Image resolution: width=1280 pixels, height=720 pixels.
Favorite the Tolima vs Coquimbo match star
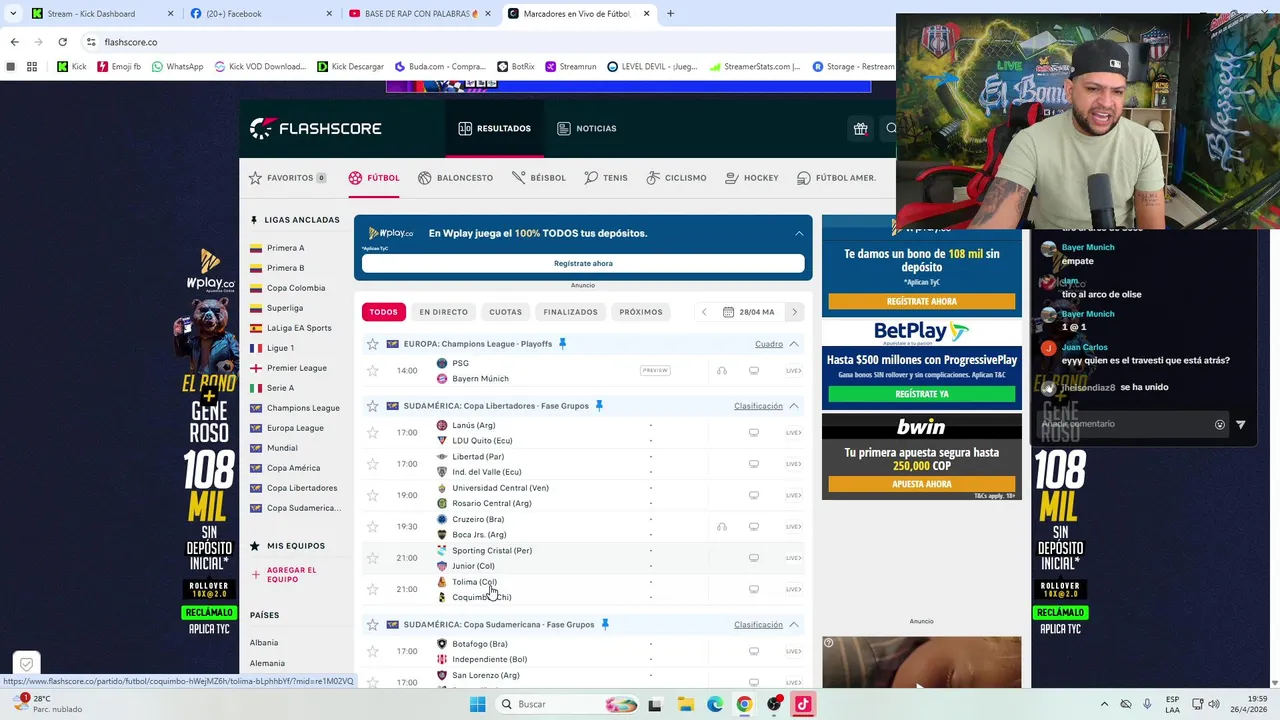pyautogui.click(x=373, y=589)
